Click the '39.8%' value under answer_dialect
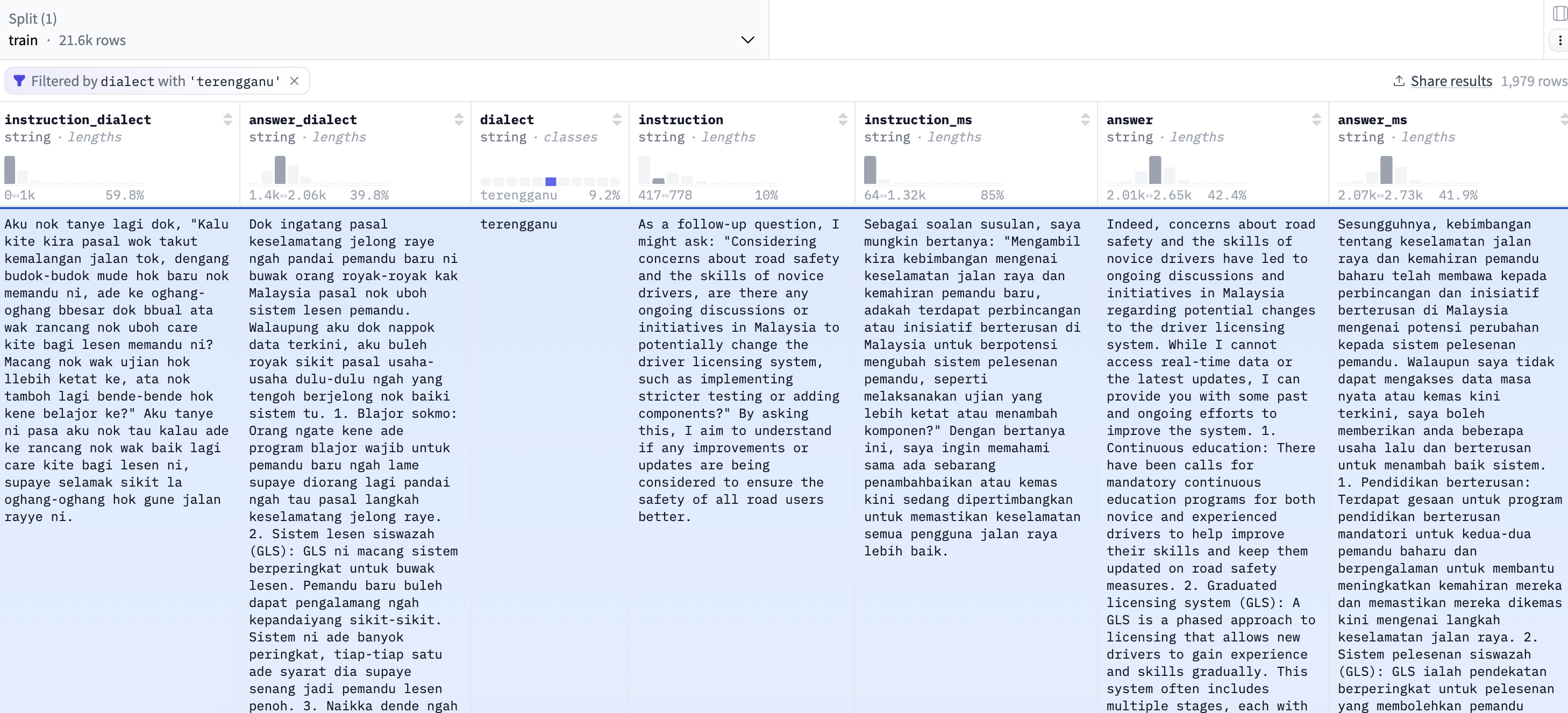The width and height of the screenshot is (1568, 713). (369, 195)
